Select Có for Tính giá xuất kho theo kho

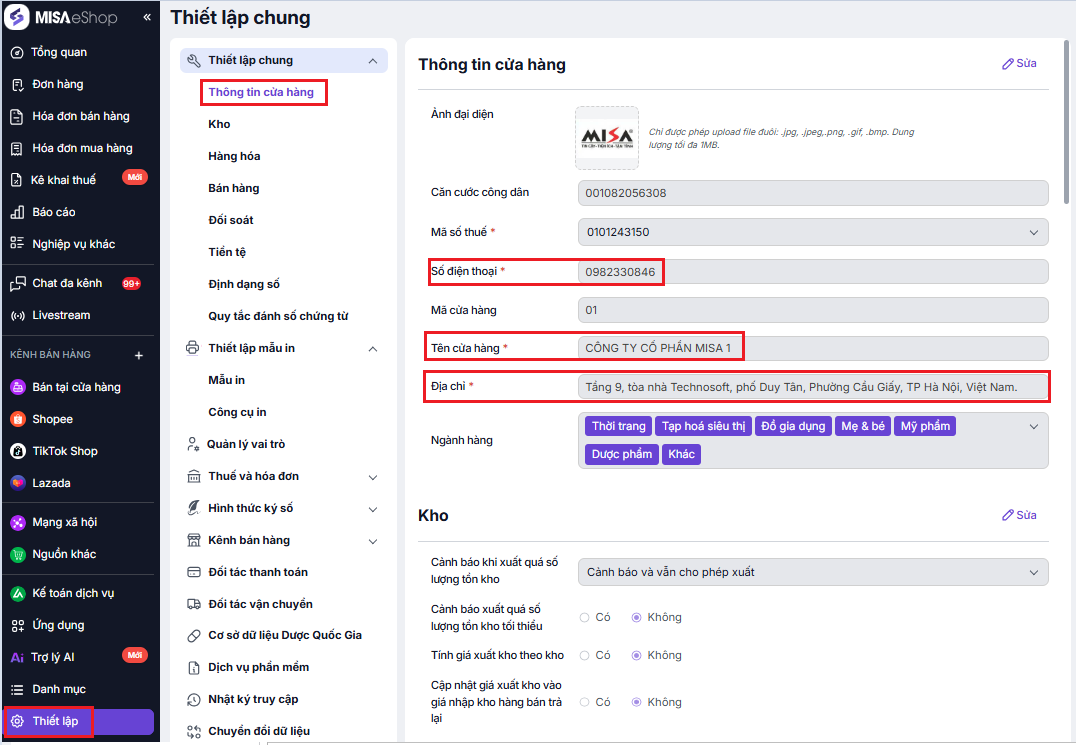[x=585, y=655]
